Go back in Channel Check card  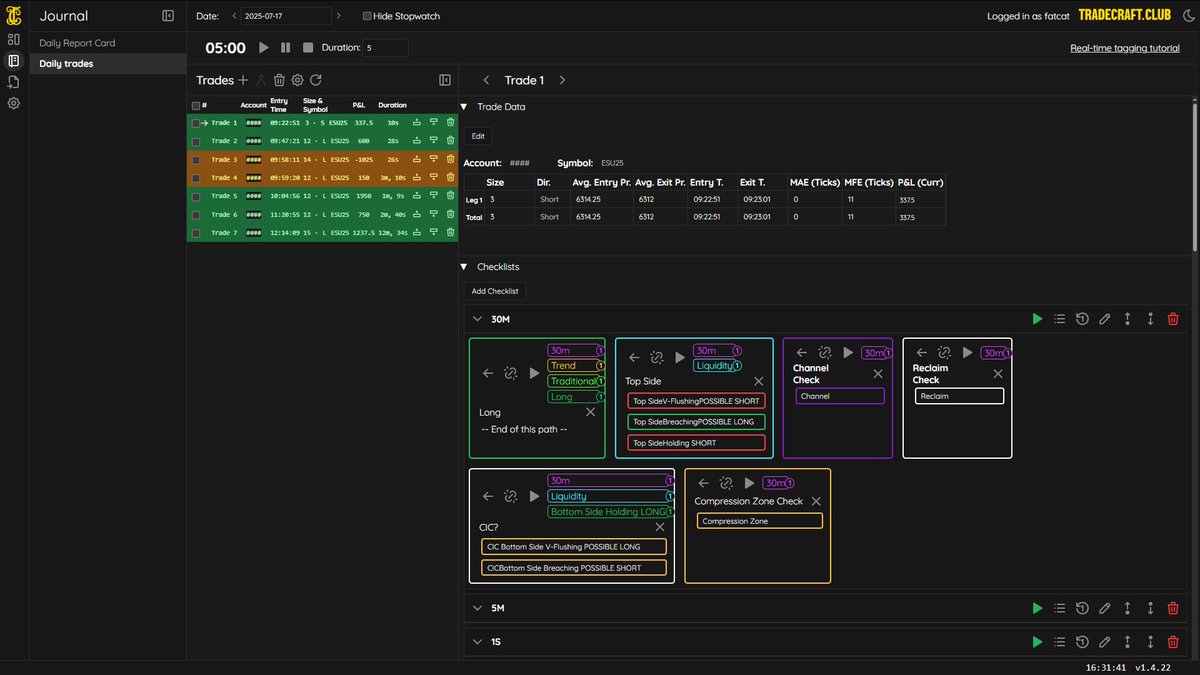pos(802,353)
